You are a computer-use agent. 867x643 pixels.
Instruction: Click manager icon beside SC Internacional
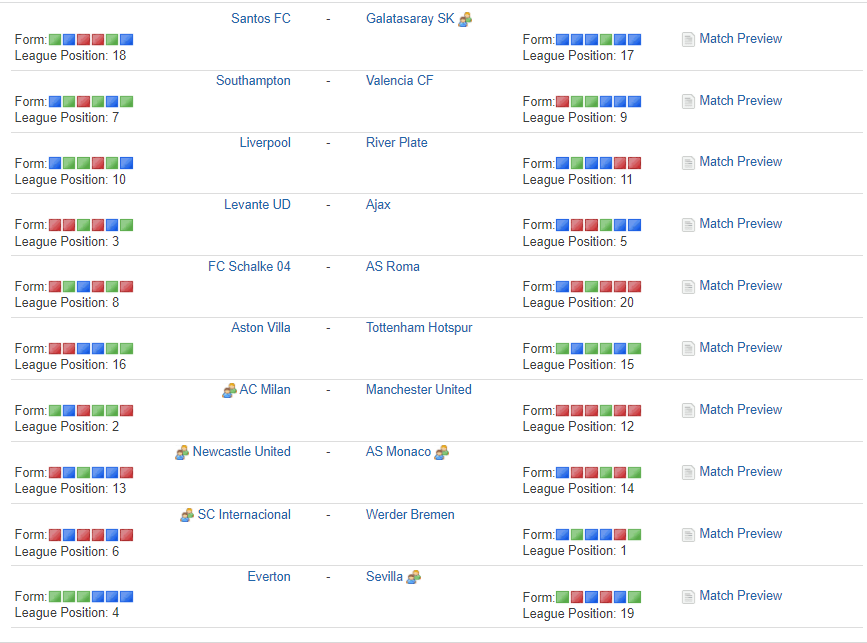(187, 515)
